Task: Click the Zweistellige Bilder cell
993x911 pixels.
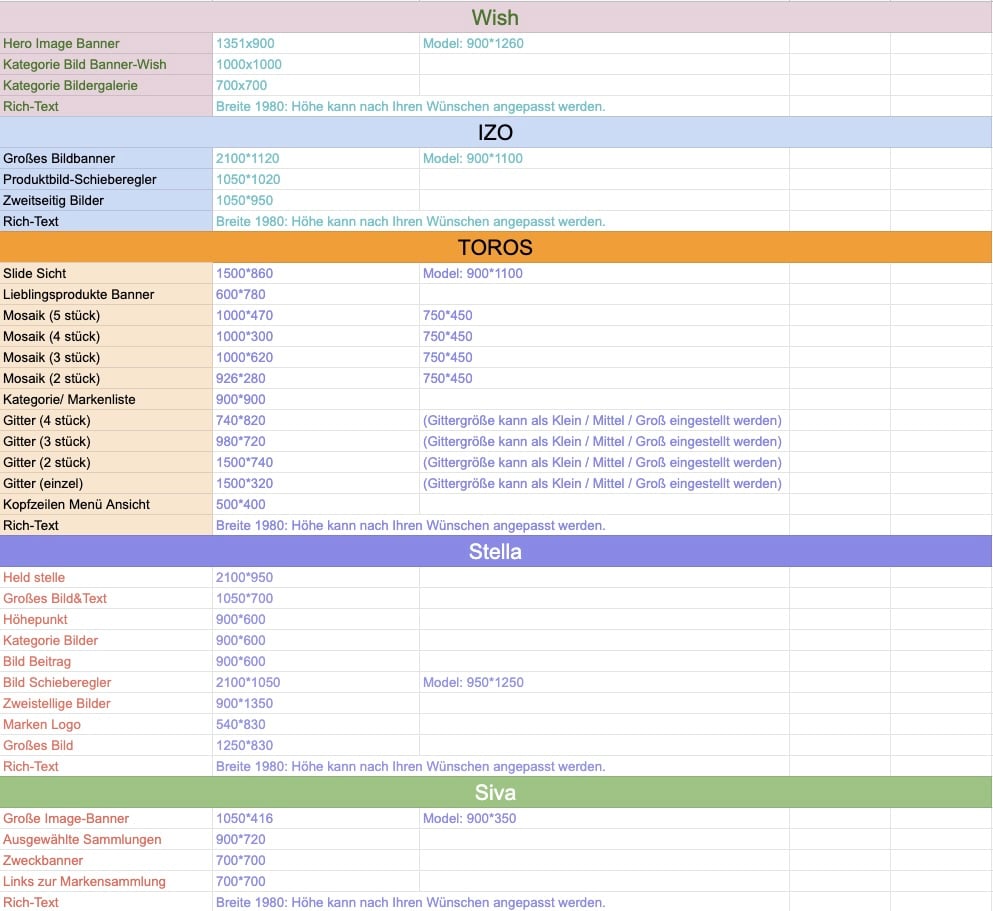Action: 106,703
